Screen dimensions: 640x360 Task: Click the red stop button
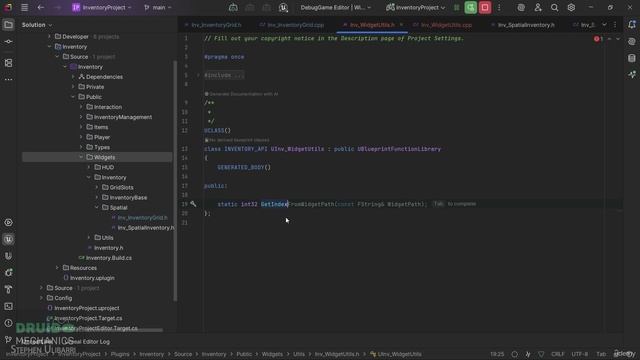485,7
